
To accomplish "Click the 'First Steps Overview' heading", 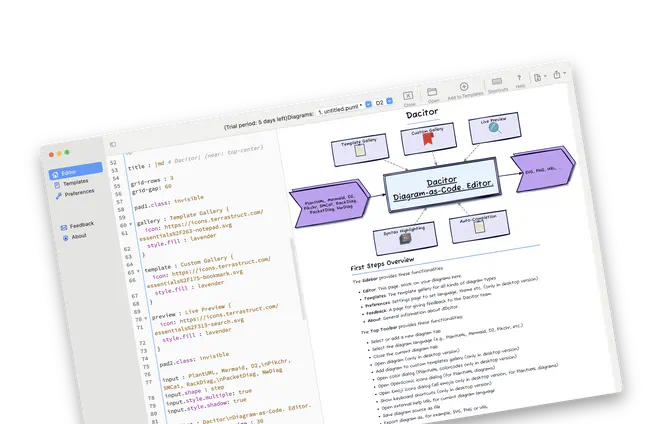I will tap(382, 263).
